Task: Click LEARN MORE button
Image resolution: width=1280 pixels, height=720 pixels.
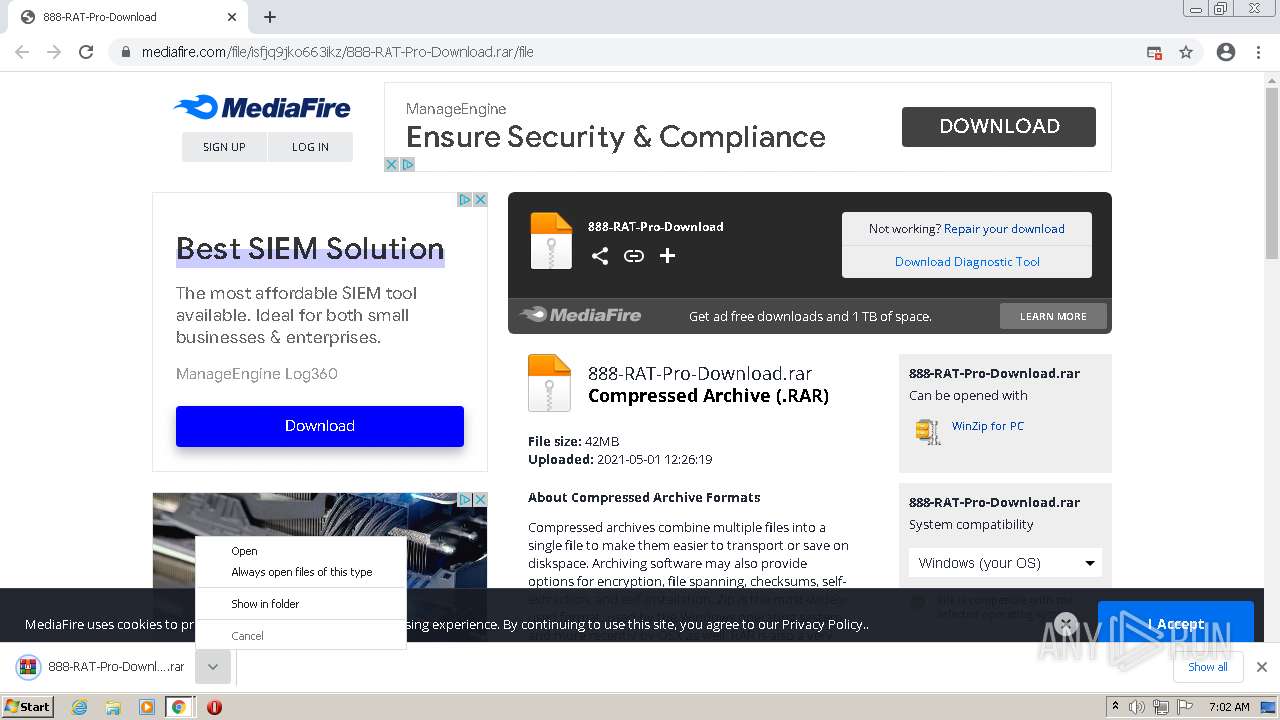Action: pos(1053,316)
